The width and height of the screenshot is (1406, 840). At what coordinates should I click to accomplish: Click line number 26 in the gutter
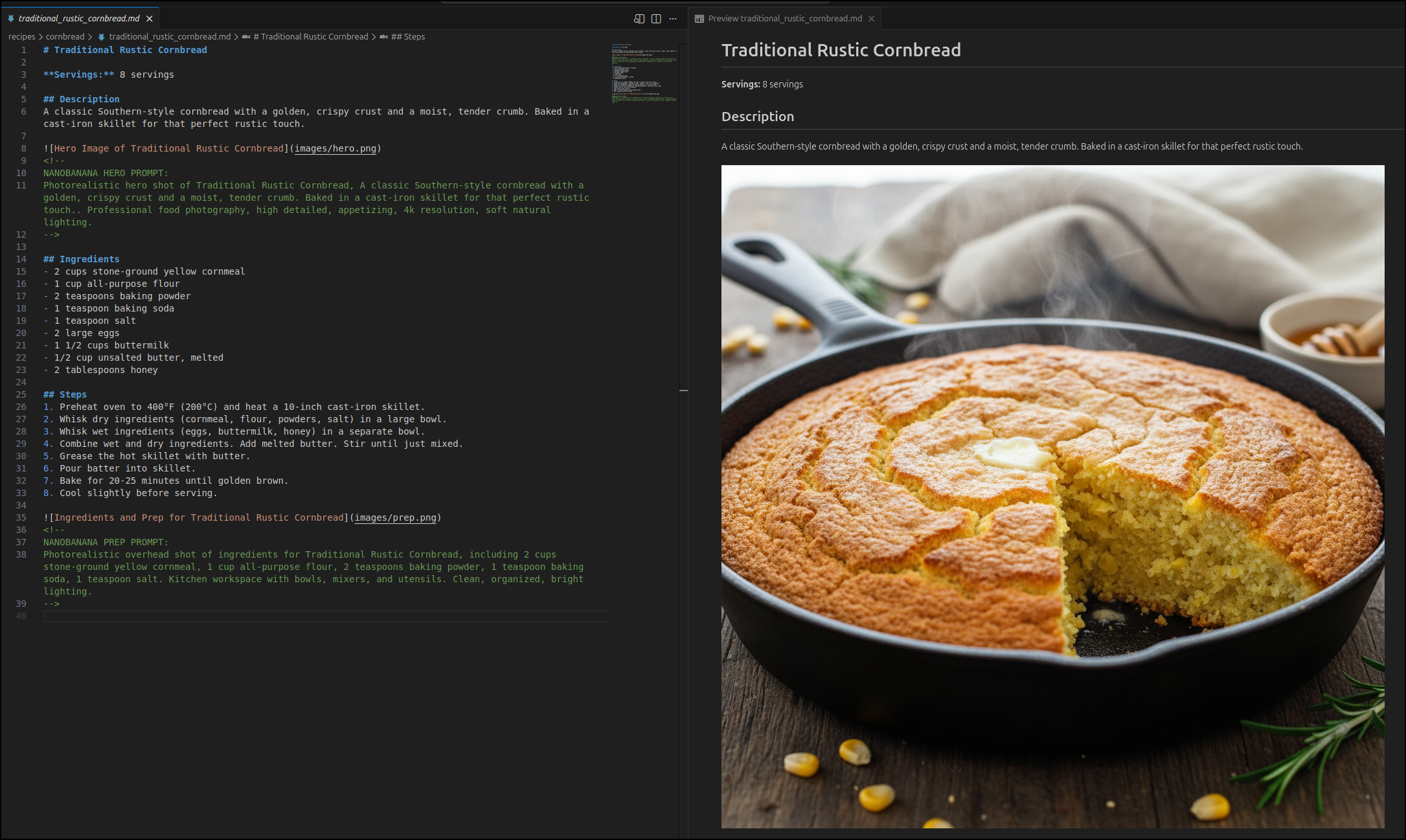pos(21,407)
